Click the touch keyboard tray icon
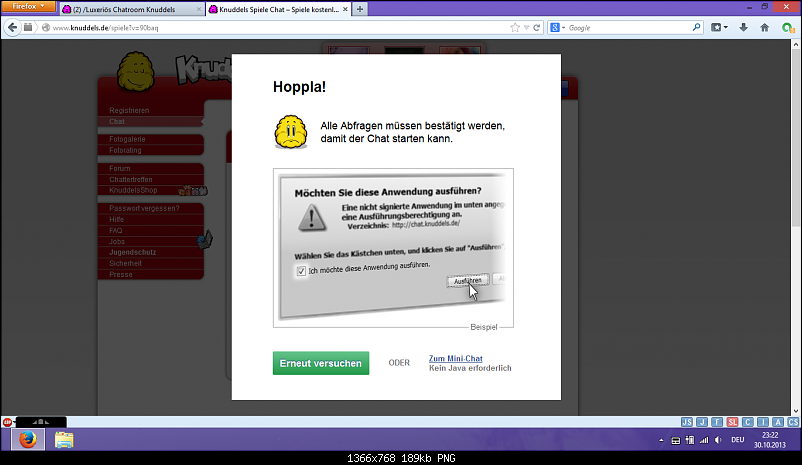The height and width of the screenshot is (465, 802). [675, 440]
